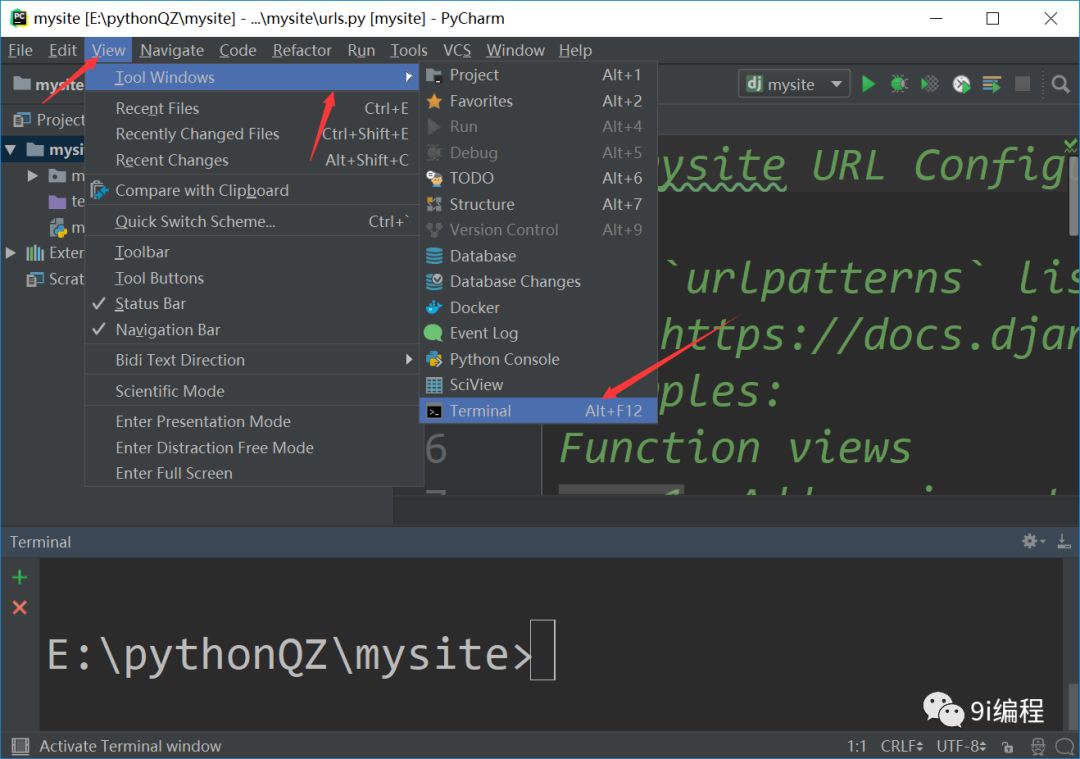Image resolution: width=1080 pixels, height=759 pixels.
Task: Toggle the Navigation Bar checkmark option
Action: click(252, 330)
